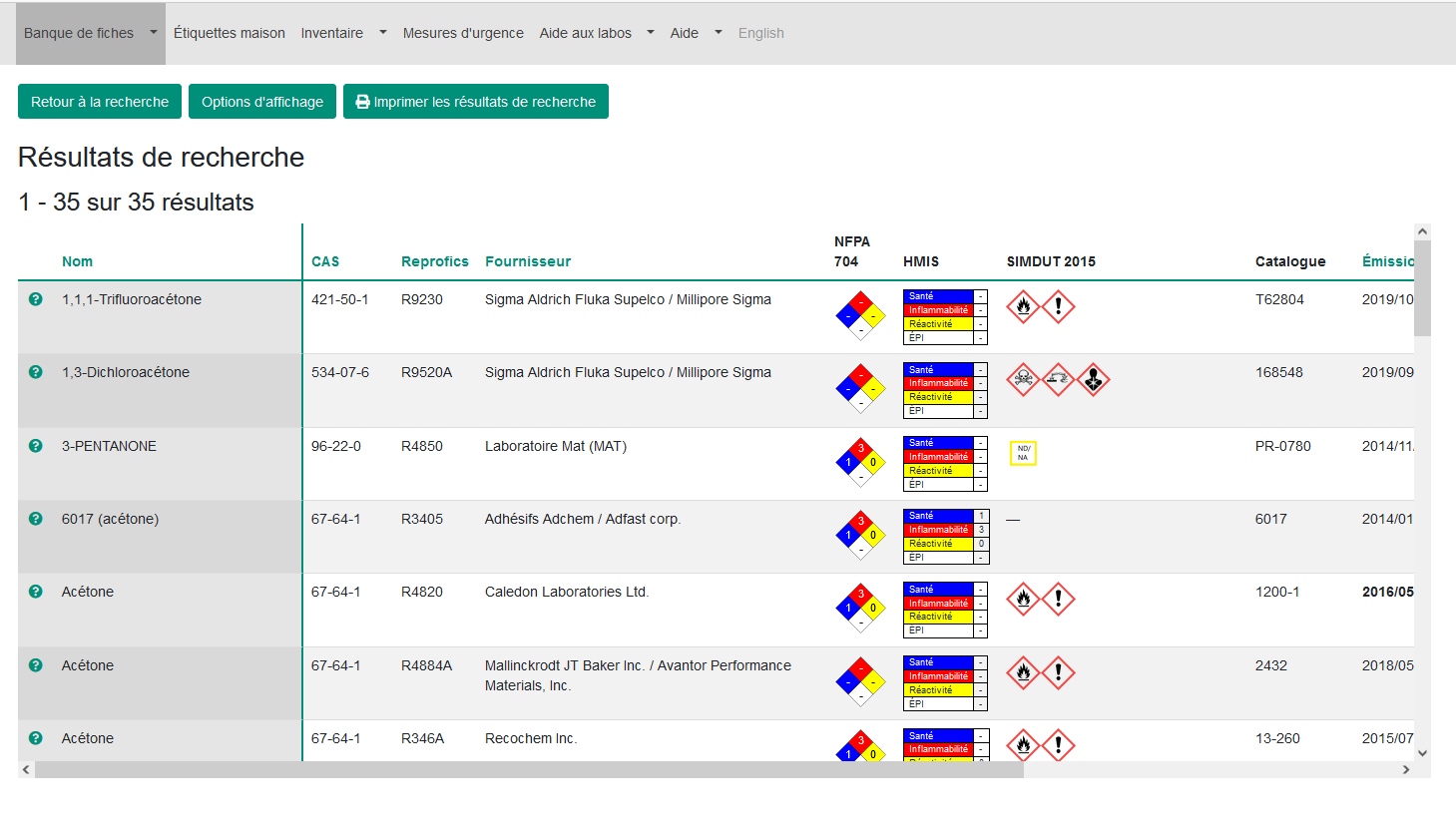
Task: Sort table by Émission column
Action: (x=1388, y=261)
